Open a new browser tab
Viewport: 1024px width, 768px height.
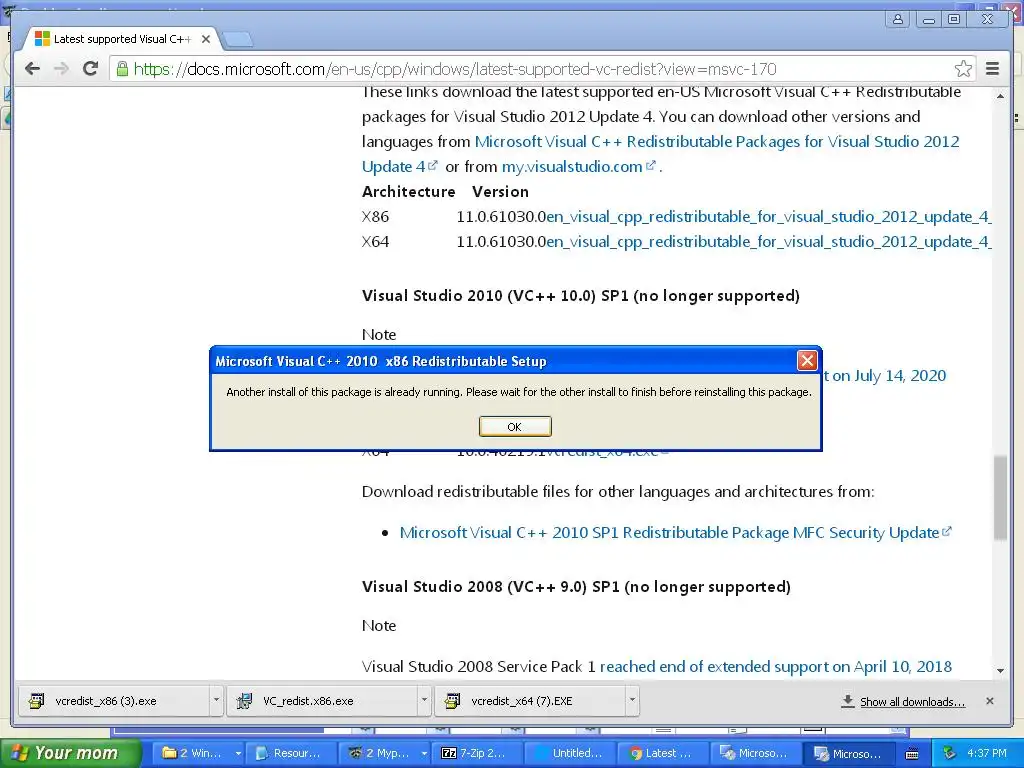(x=238, y=40)
